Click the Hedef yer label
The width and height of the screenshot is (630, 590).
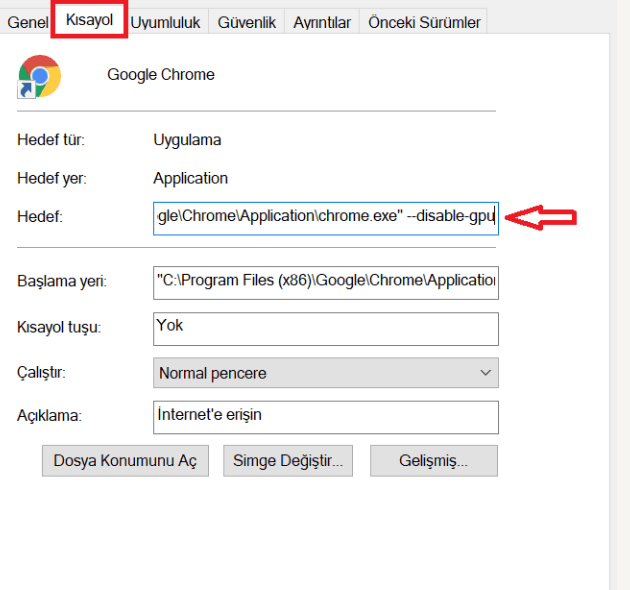[52, 178]
